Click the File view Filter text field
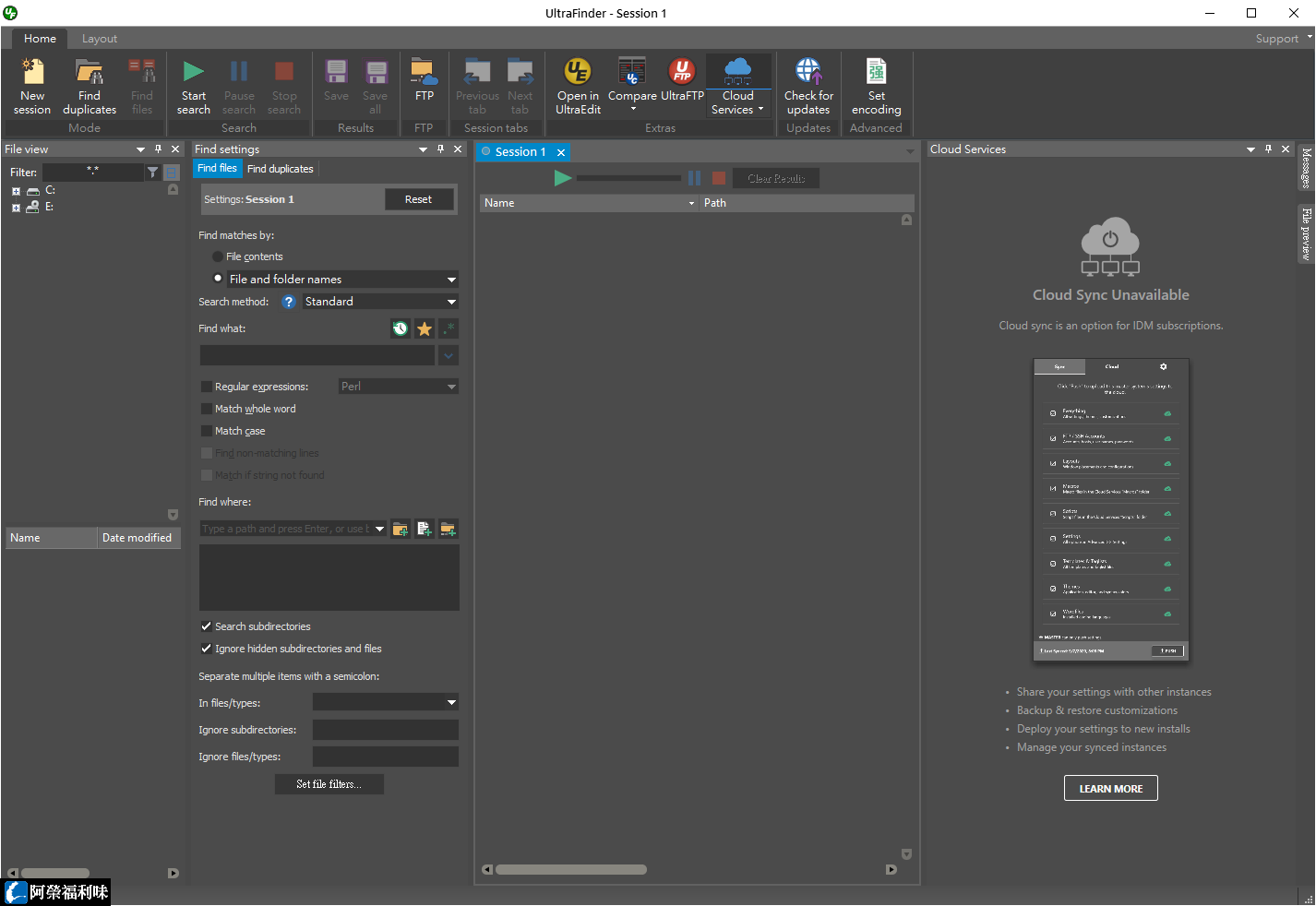 [x=93, y=172]
